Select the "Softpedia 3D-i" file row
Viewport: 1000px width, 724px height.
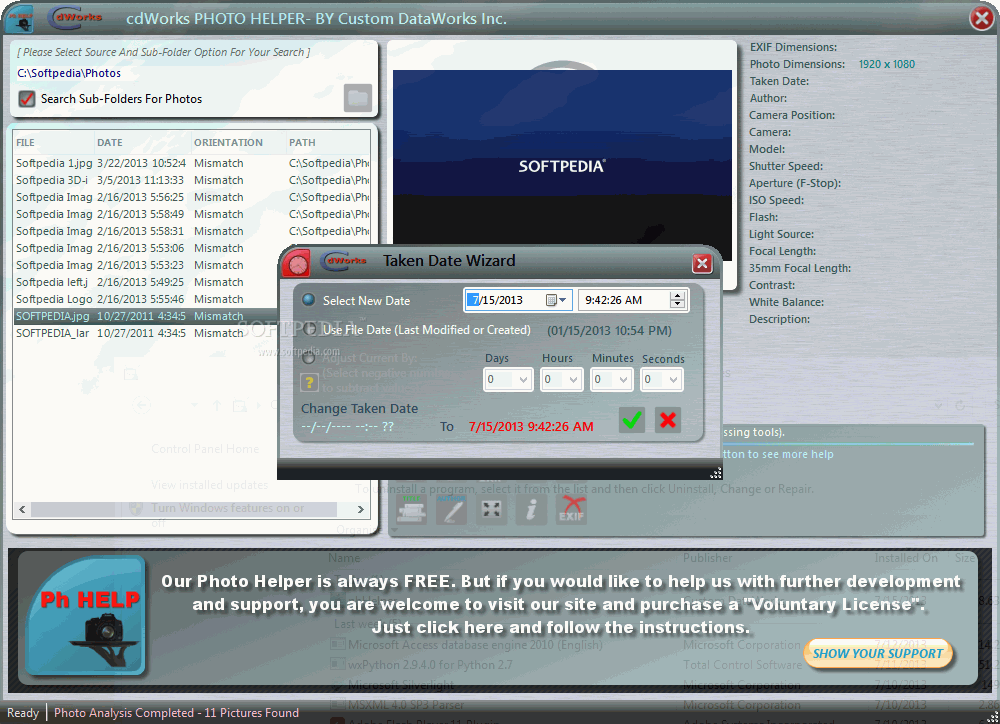(x=191, y=181)
